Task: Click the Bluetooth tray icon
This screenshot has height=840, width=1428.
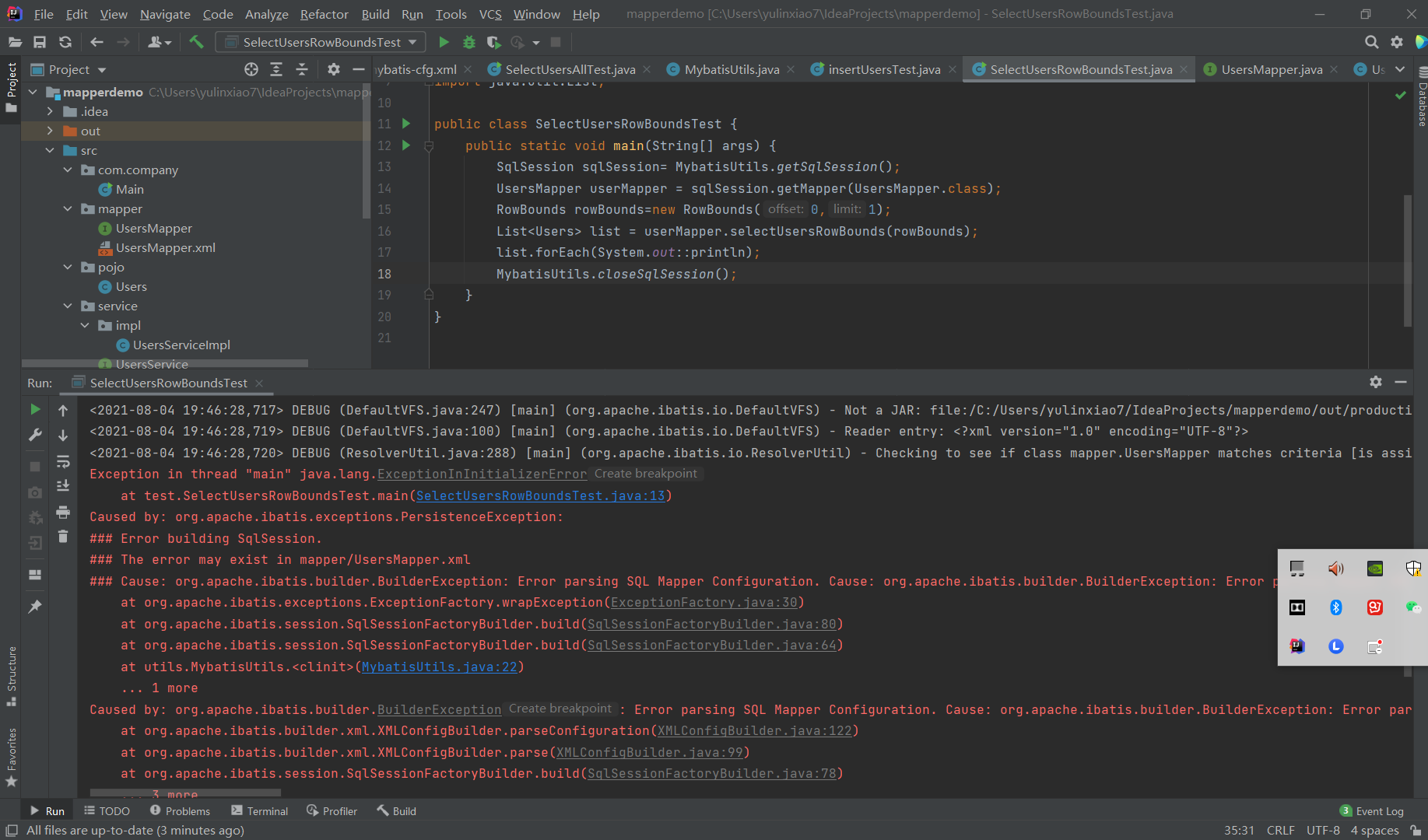Action: [1335, 607]
